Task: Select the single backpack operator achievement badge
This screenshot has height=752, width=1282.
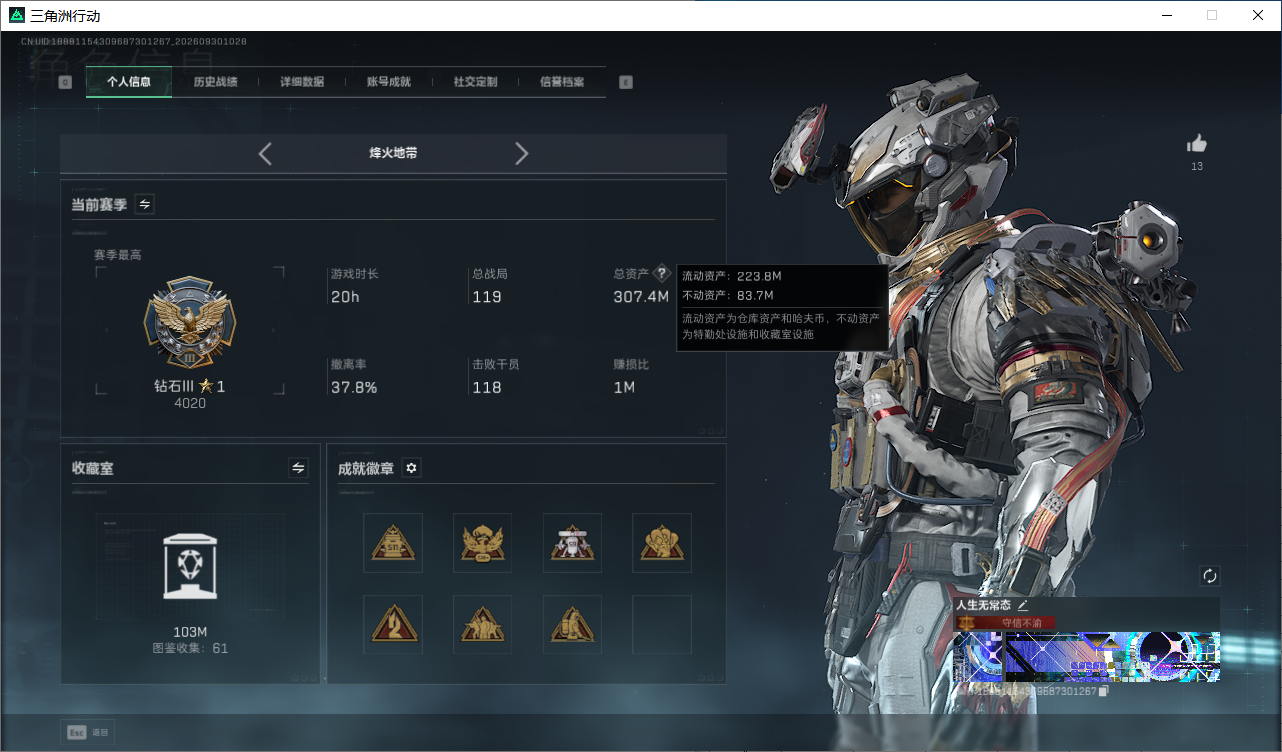Action: 572,625
